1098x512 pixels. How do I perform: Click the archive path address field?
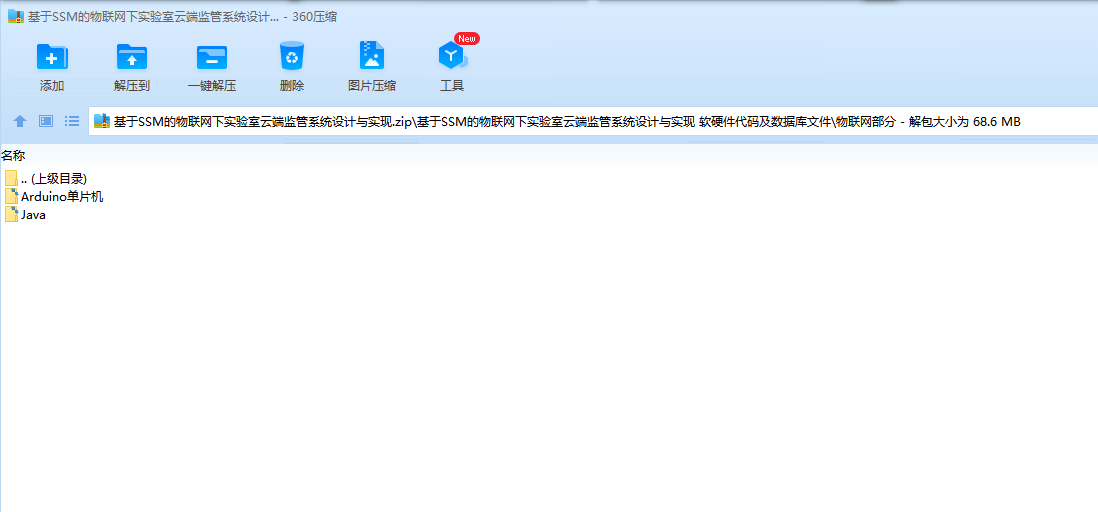point(593,121)
